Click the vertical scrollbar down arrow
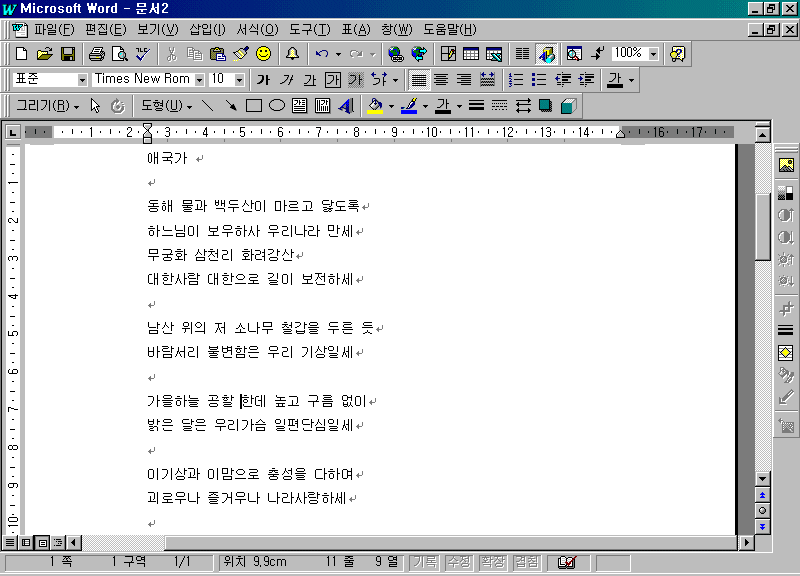The width and height of the screenshot is (800, 576). pos(762,479)
